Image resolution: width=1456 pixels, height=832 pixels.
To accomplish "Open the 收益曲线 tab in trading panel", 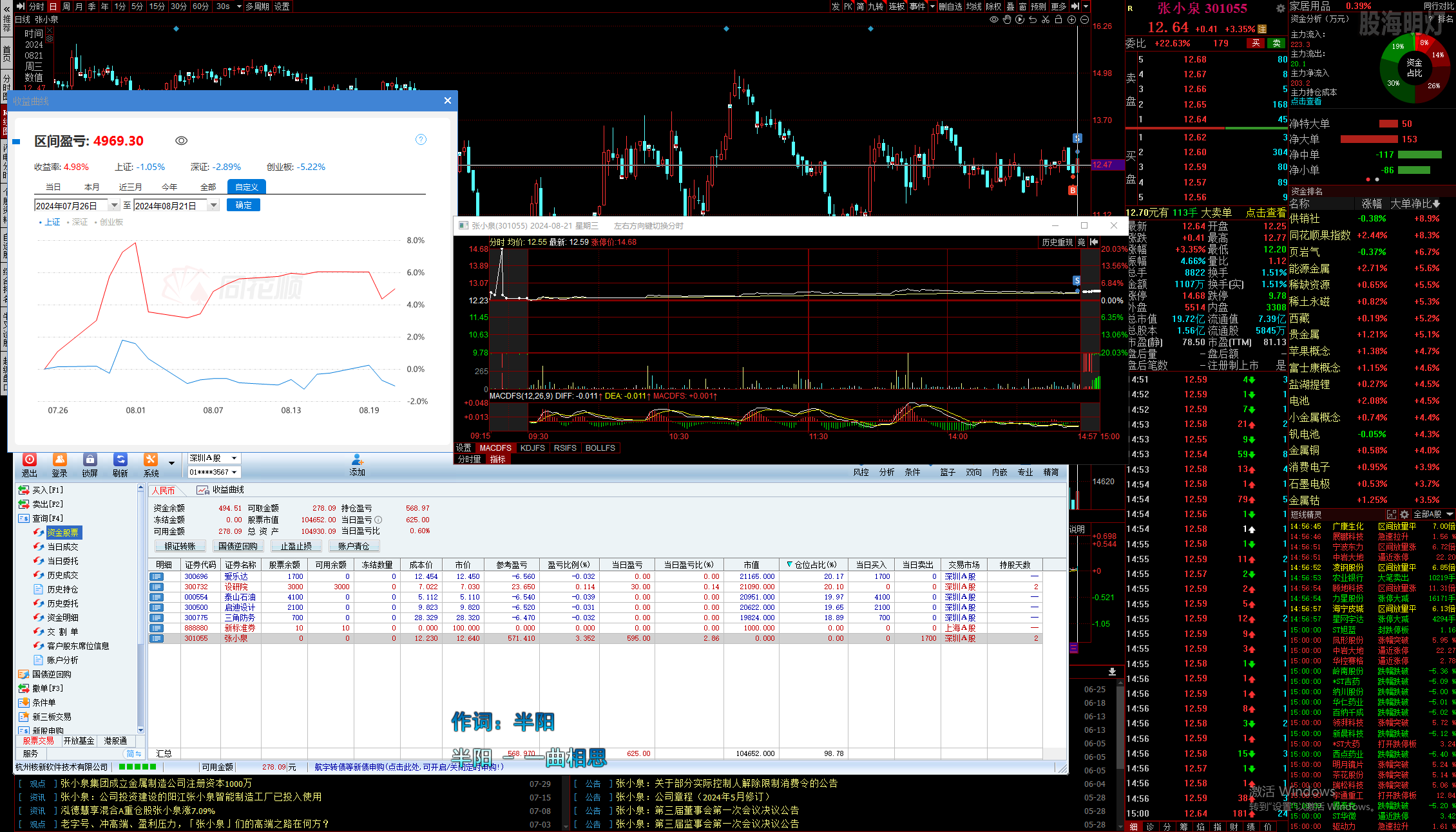I will coord(220,490).
